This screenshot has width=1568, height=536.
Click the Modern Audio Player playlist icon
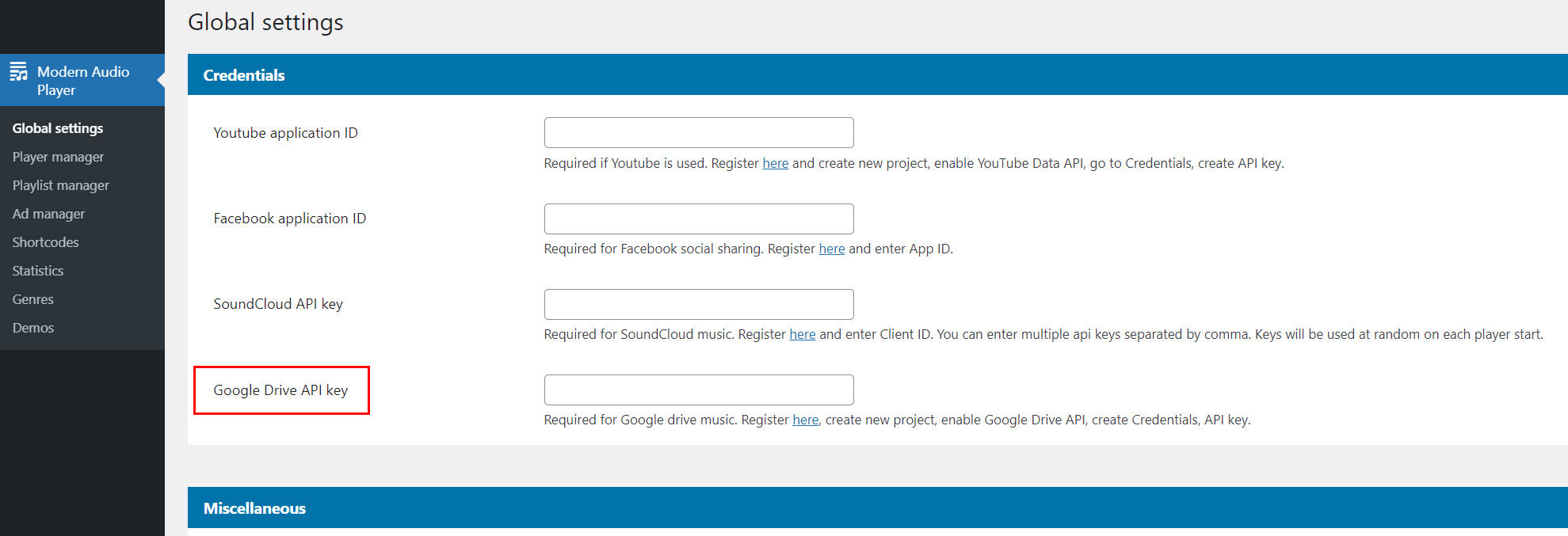(18, 72)
